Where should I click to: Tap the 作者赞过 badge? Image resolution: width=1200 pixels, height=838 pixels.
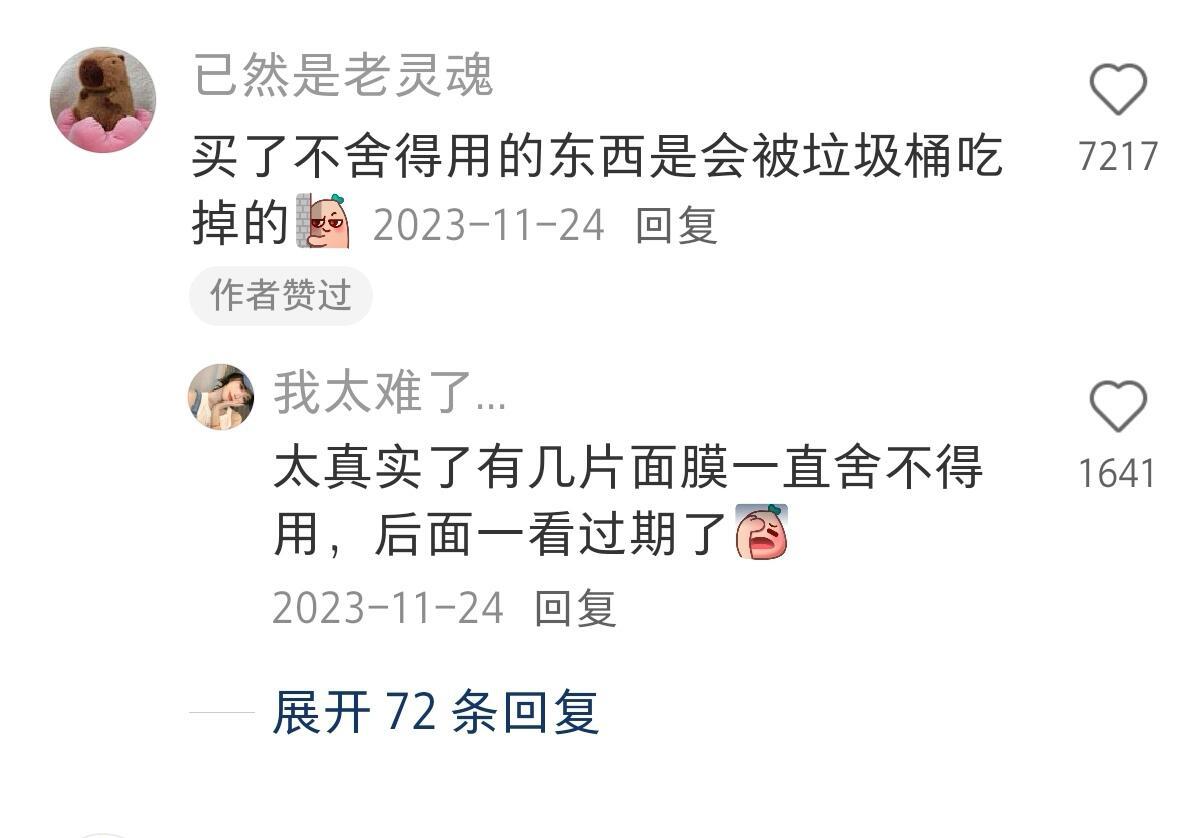pyautogui.click(x=281, y=295)
